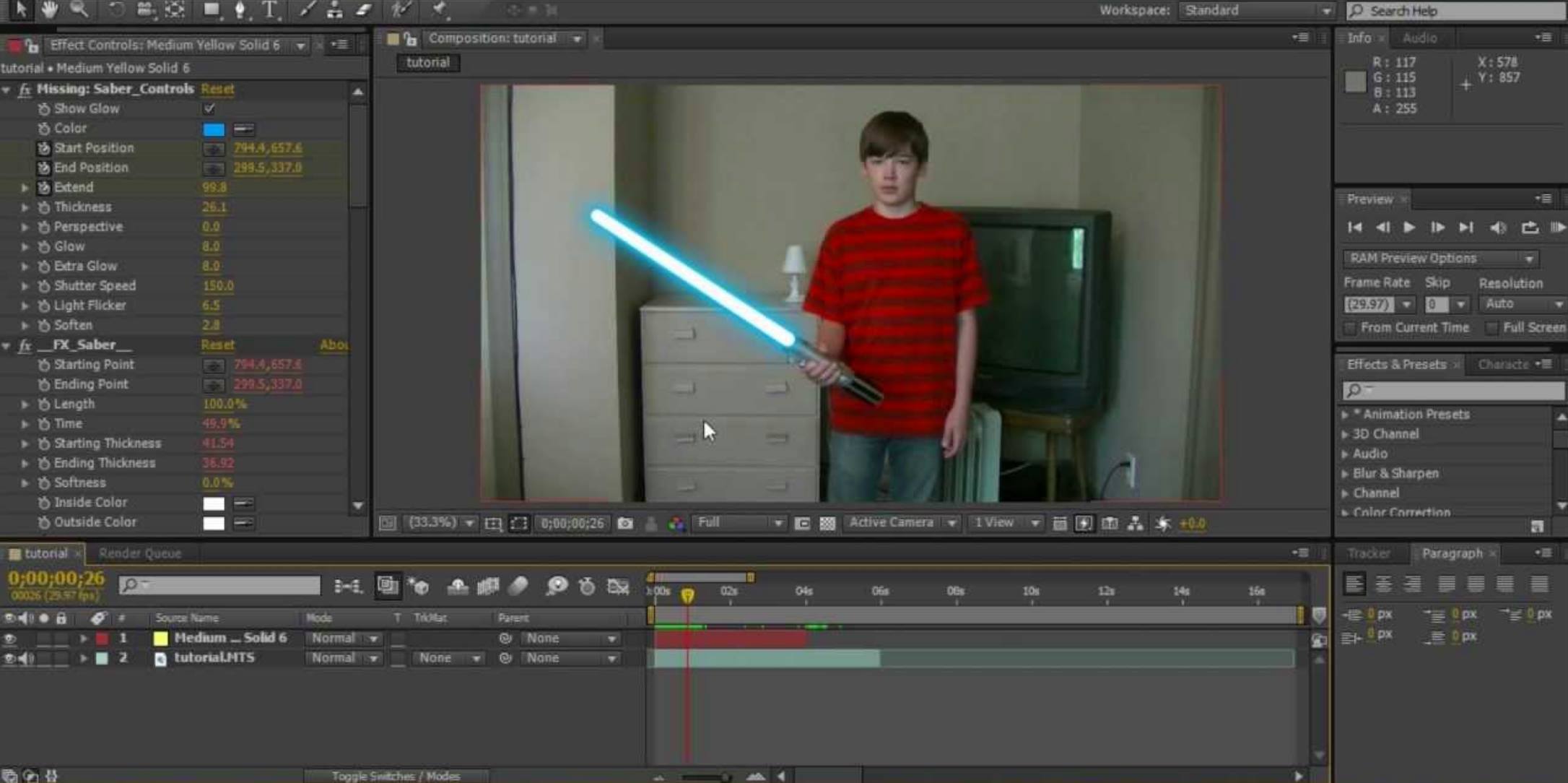Select the Brush tool
Viewport: 1568px width, 783px height.
[308, 11]
